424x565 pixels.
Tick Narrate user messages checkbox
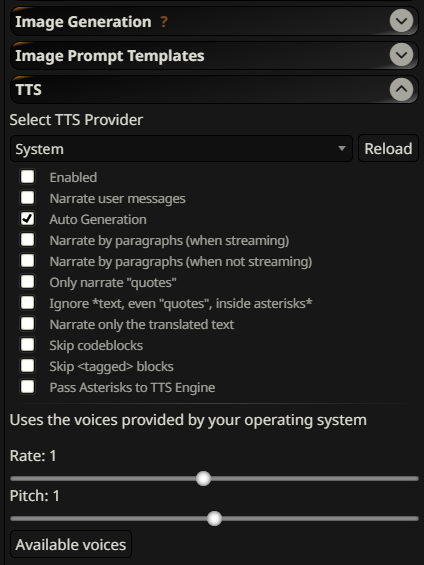tap(28, 198)
